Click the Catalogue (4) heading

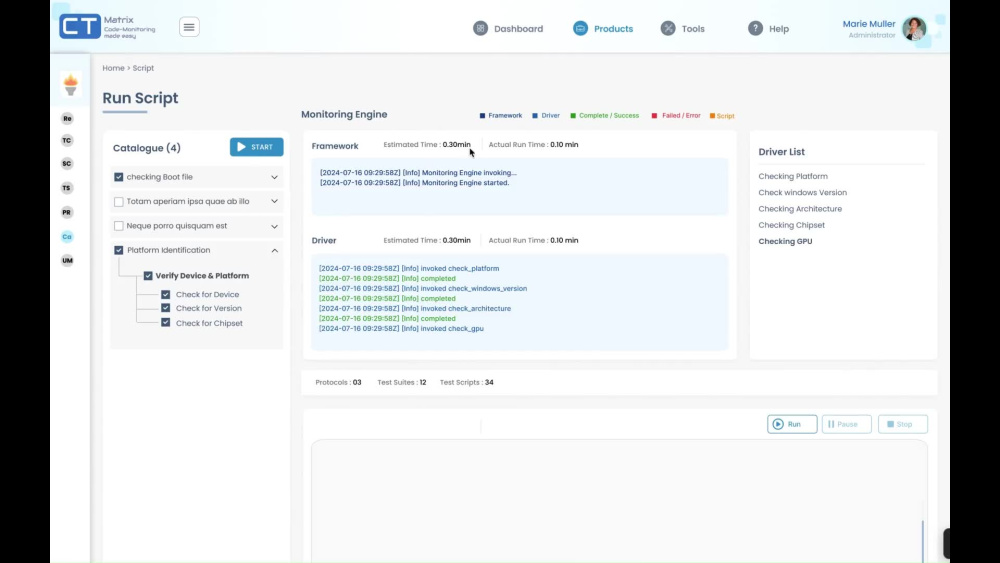click(x=147, y=148)
